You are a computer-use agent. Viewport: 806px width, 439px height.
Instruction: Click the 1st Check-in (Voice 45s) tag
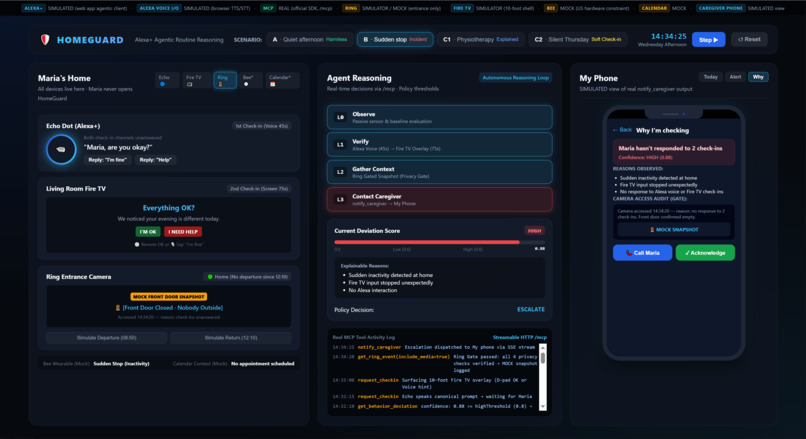pos(262,126)
